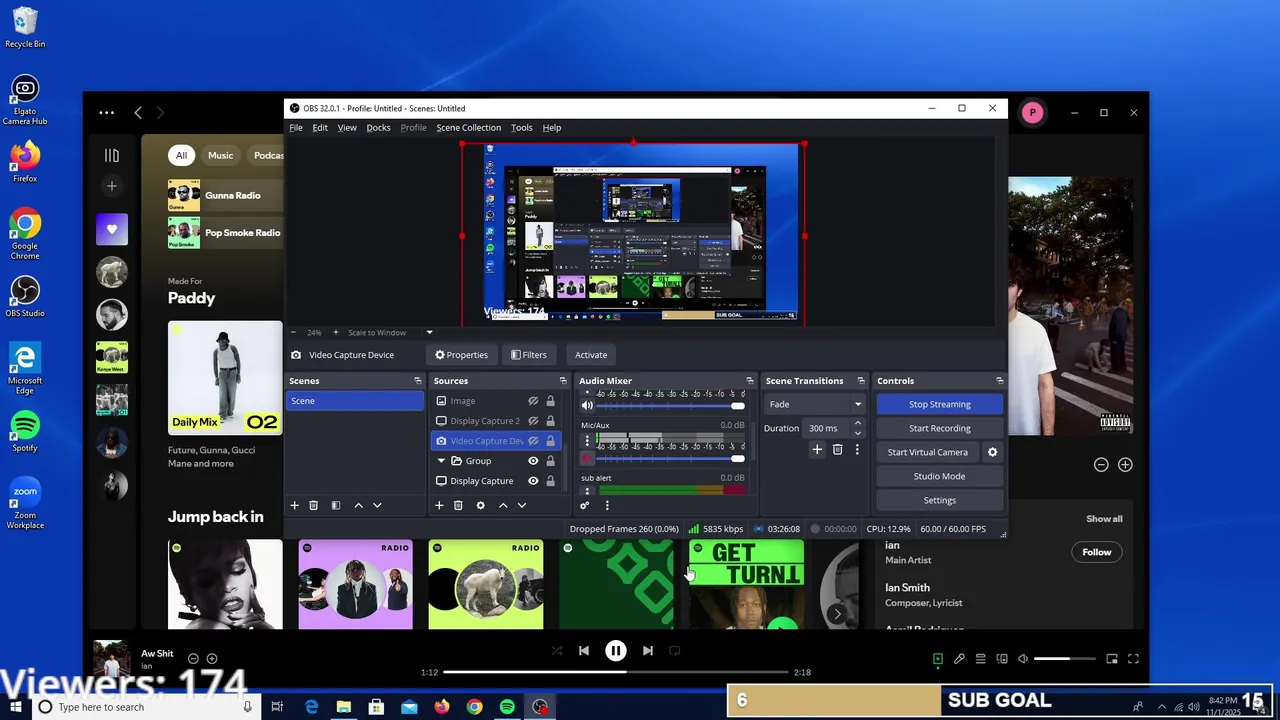Open Your Library icon in Spotify sidebar

112,155
